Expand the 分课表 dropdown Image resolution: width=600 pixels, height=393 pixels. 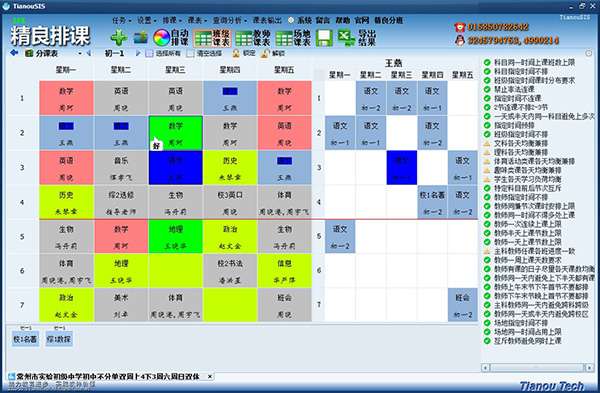pos(80,53)
